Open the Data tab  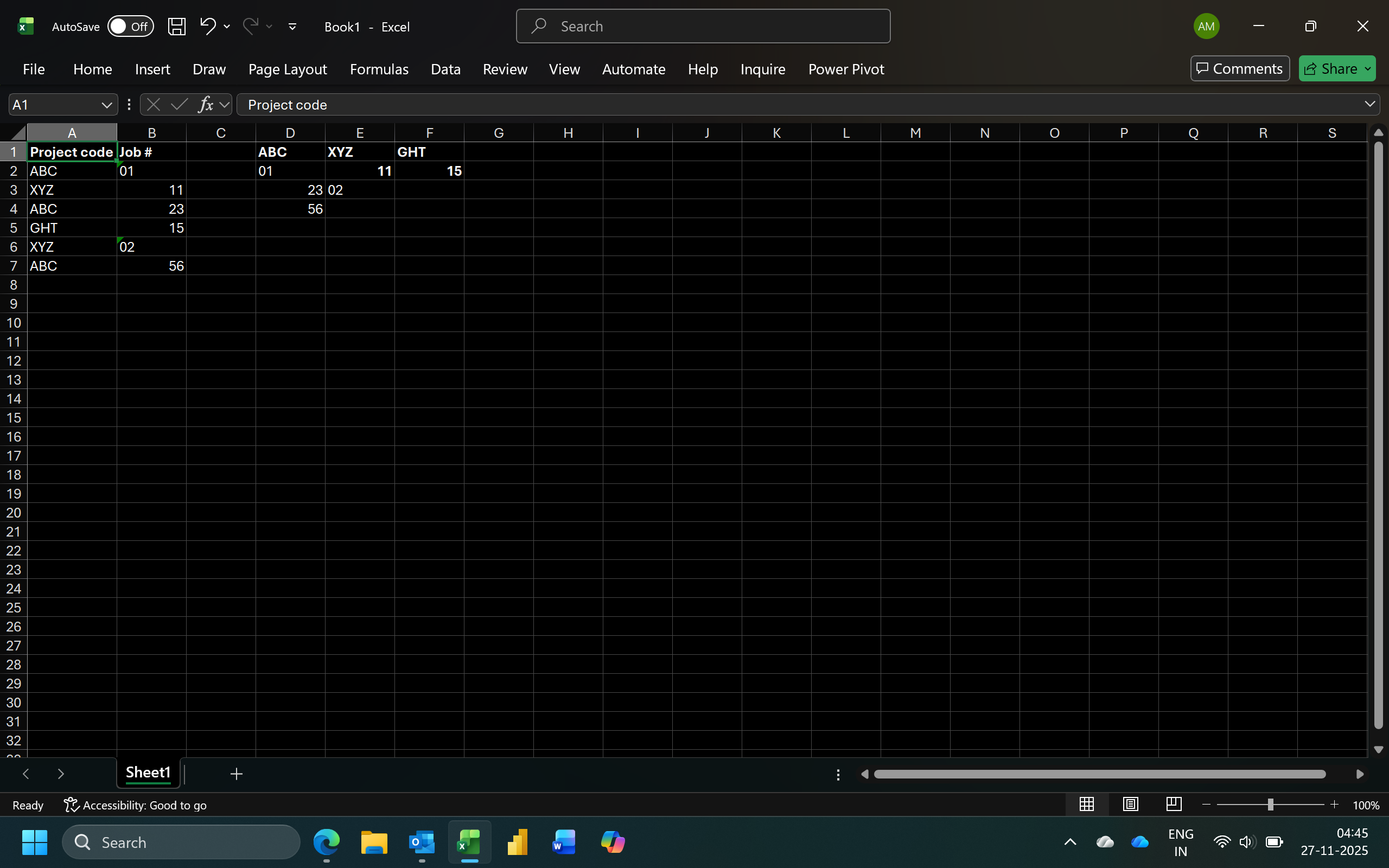point(445,69)
